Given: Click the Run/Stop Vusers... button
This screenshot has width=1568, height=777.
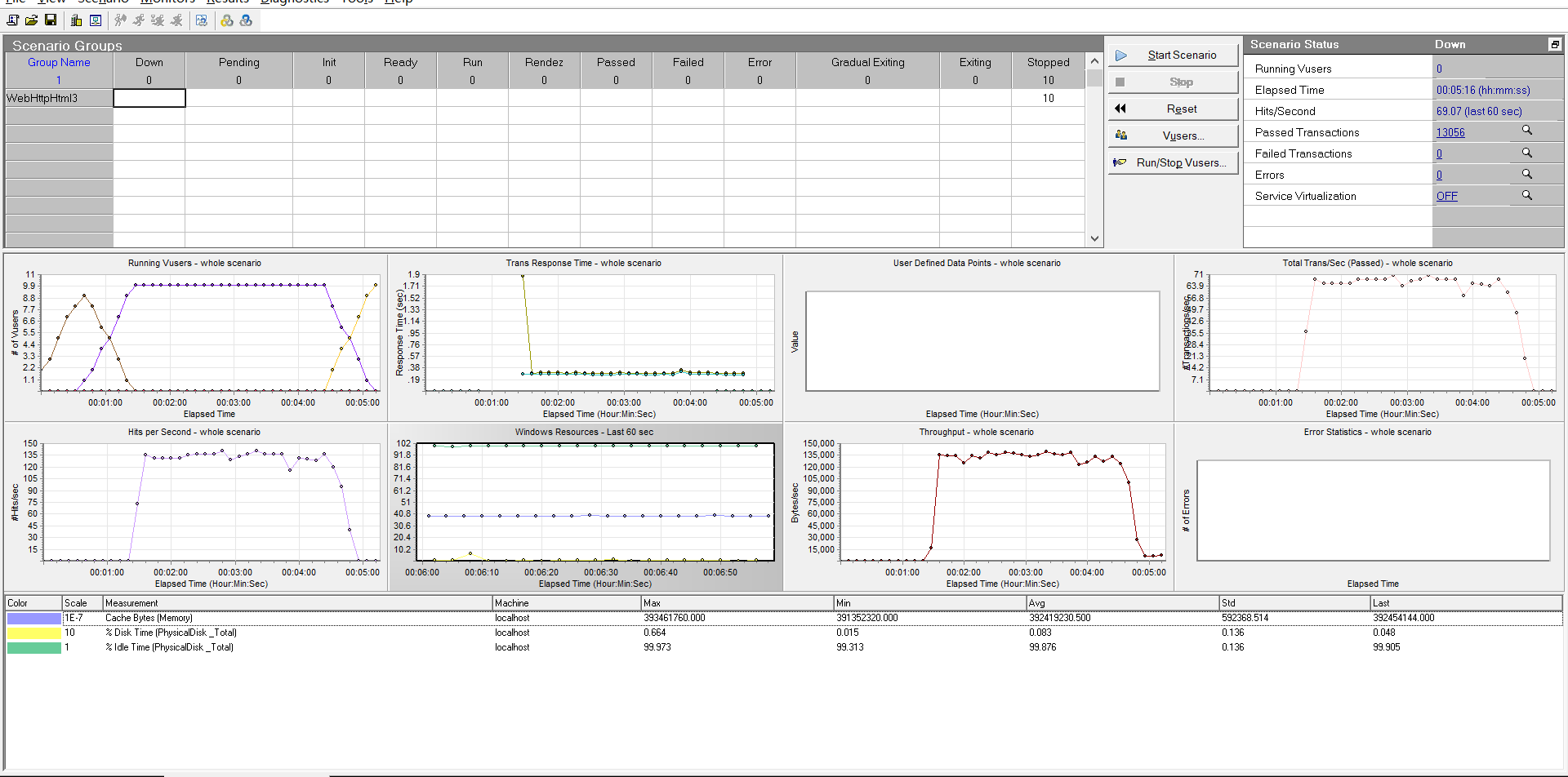Looking at the screenshot, I should [x=1174, y=162].
